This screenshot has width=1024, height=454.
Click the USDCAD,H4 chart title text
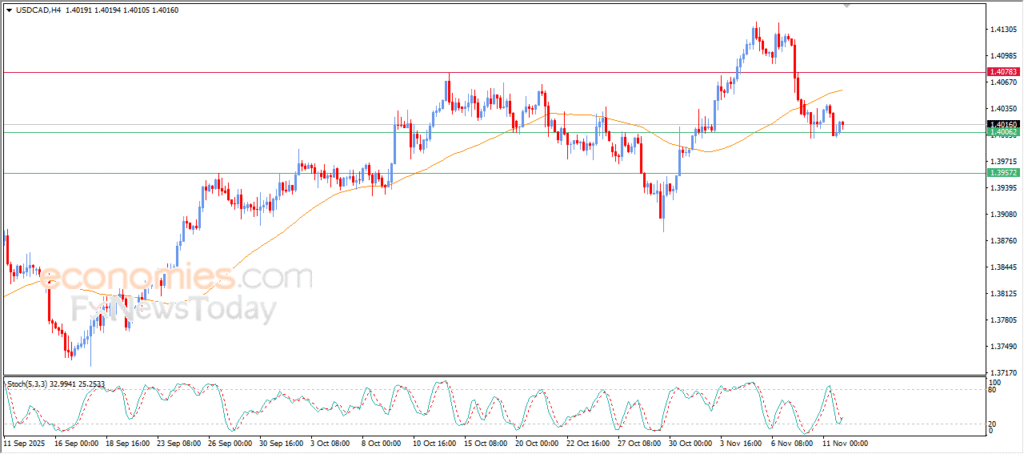(x=38, y=10)
